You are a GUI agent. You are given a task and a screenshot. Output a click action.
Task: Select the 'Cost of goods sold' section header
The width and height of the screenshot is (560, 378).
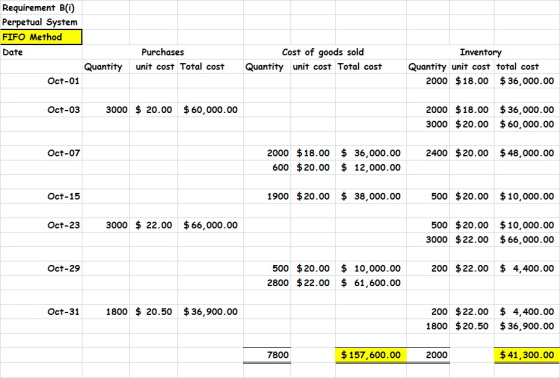[x=323, y=52]
